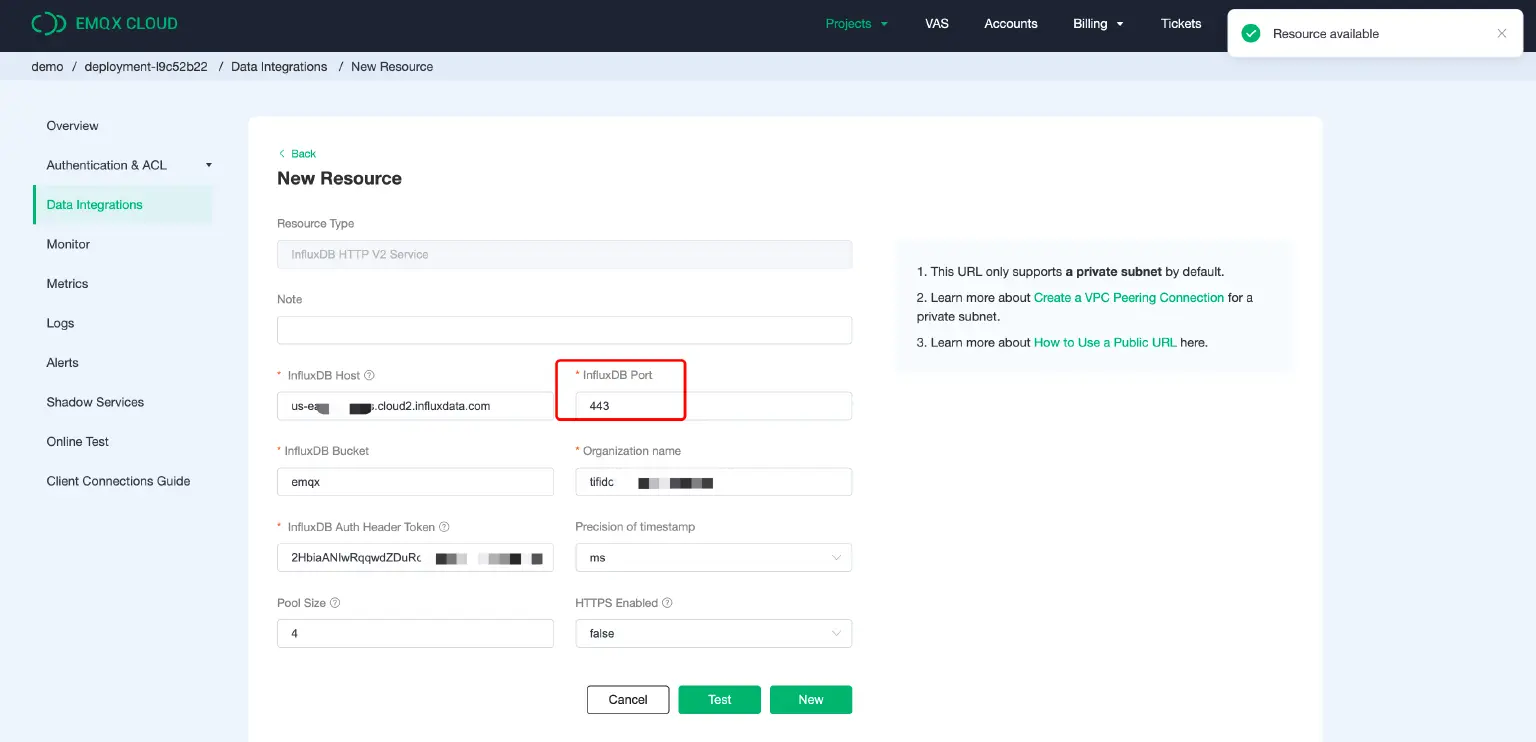Dismiss the Resource available notification
Image resolution: width=1536 pixels, height=742 pixels.
1501,32
